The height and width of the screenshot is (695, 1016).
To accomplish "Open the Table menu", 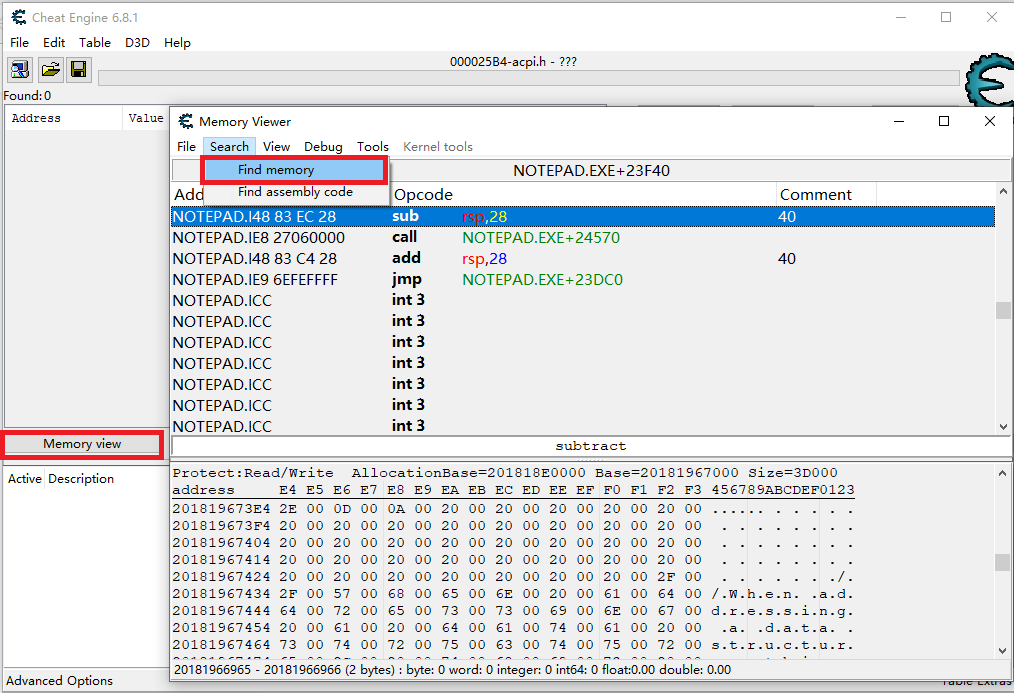I will point(95,43).
